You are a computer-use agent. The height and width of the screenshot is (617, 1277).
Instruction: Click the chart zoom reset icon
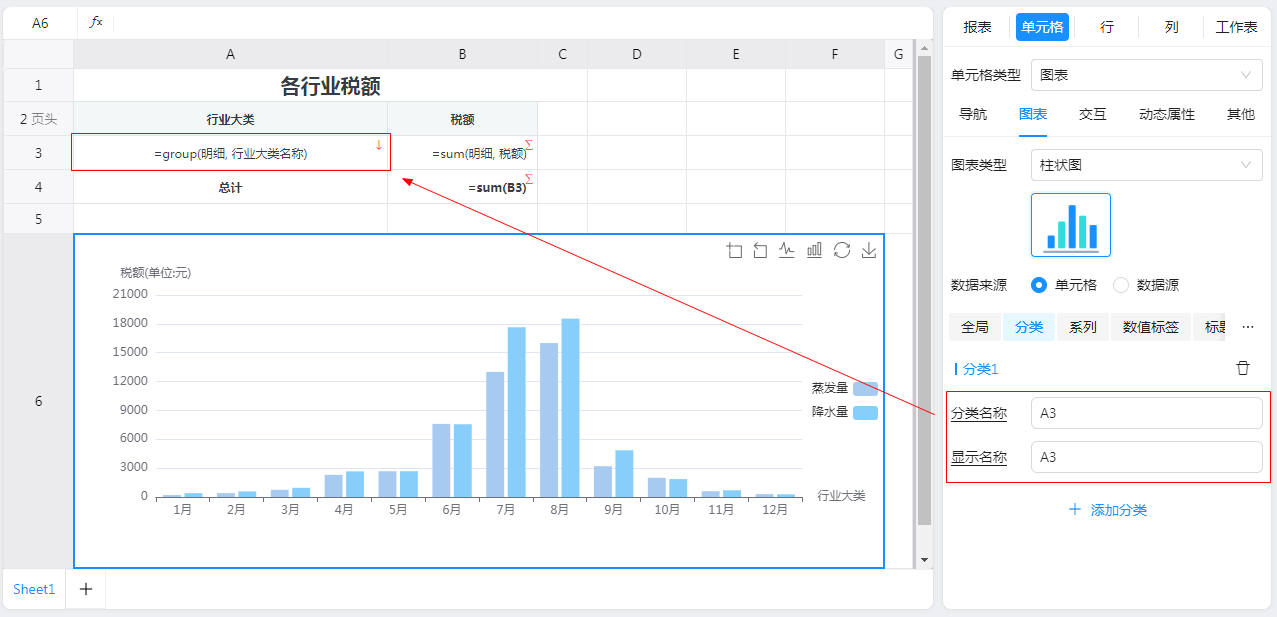(x=761, y=251)
